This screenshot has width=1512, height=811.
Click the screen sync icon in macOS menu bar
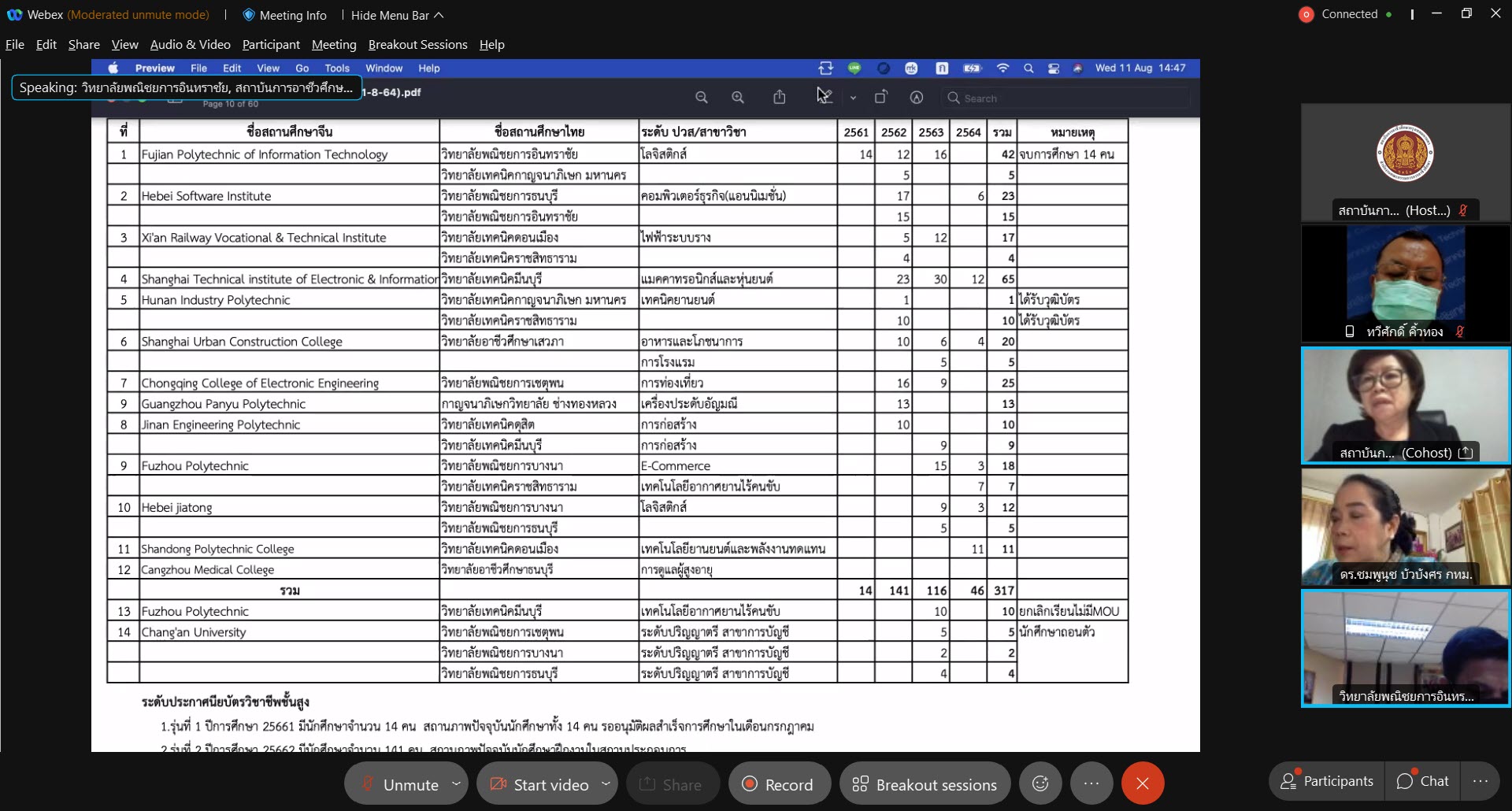click(825, 69)
